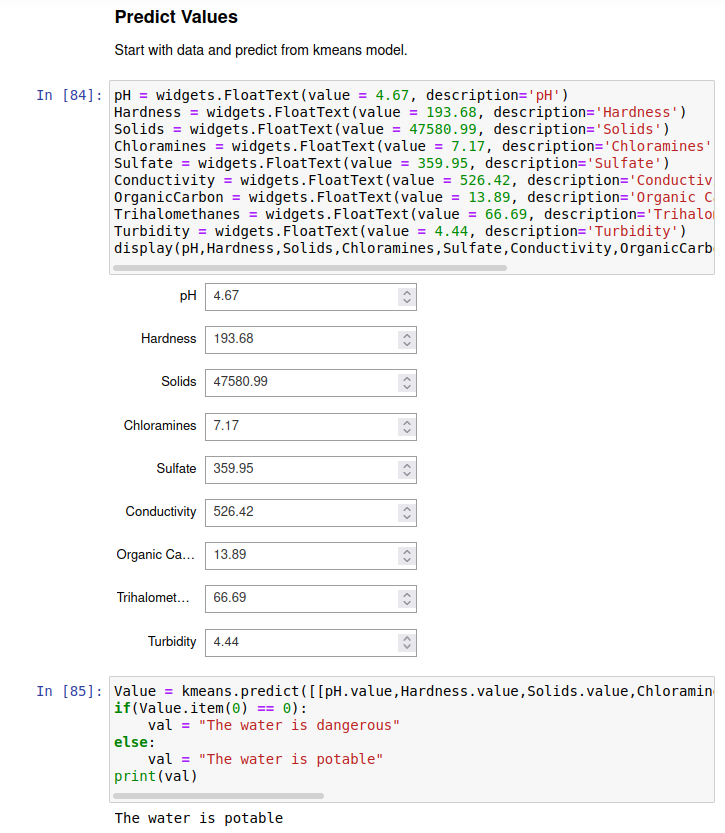Click the 'Trihalomet…' widget label
Screen dimensions: 725x833
pos(153,598)
